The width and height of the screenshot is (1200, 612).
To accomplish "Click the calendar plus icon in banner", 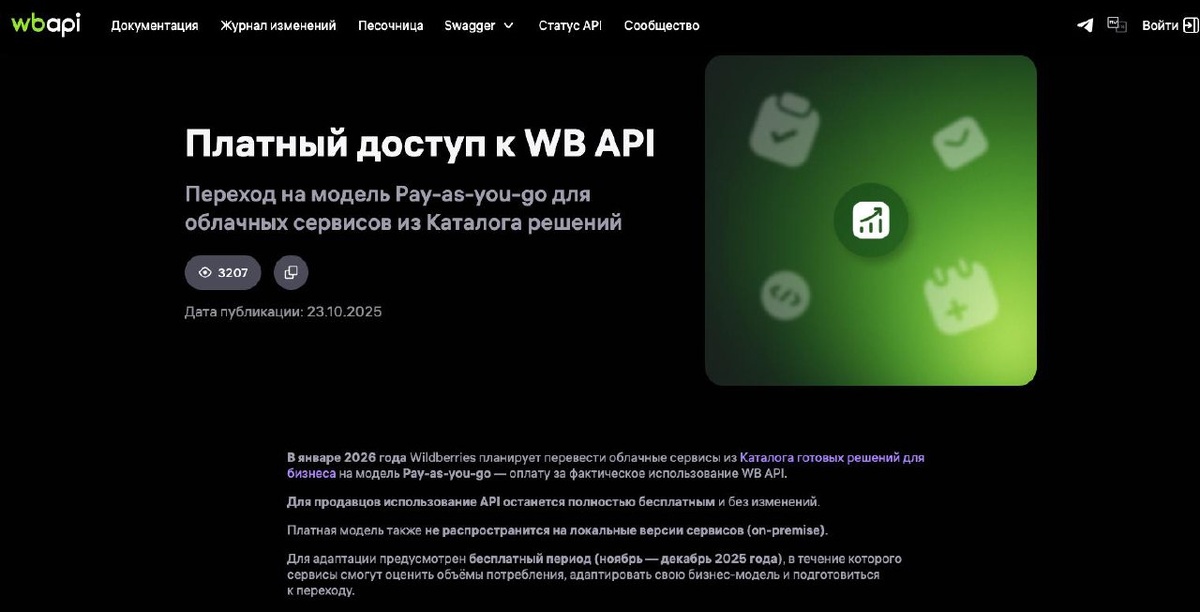I will (960, 297).
